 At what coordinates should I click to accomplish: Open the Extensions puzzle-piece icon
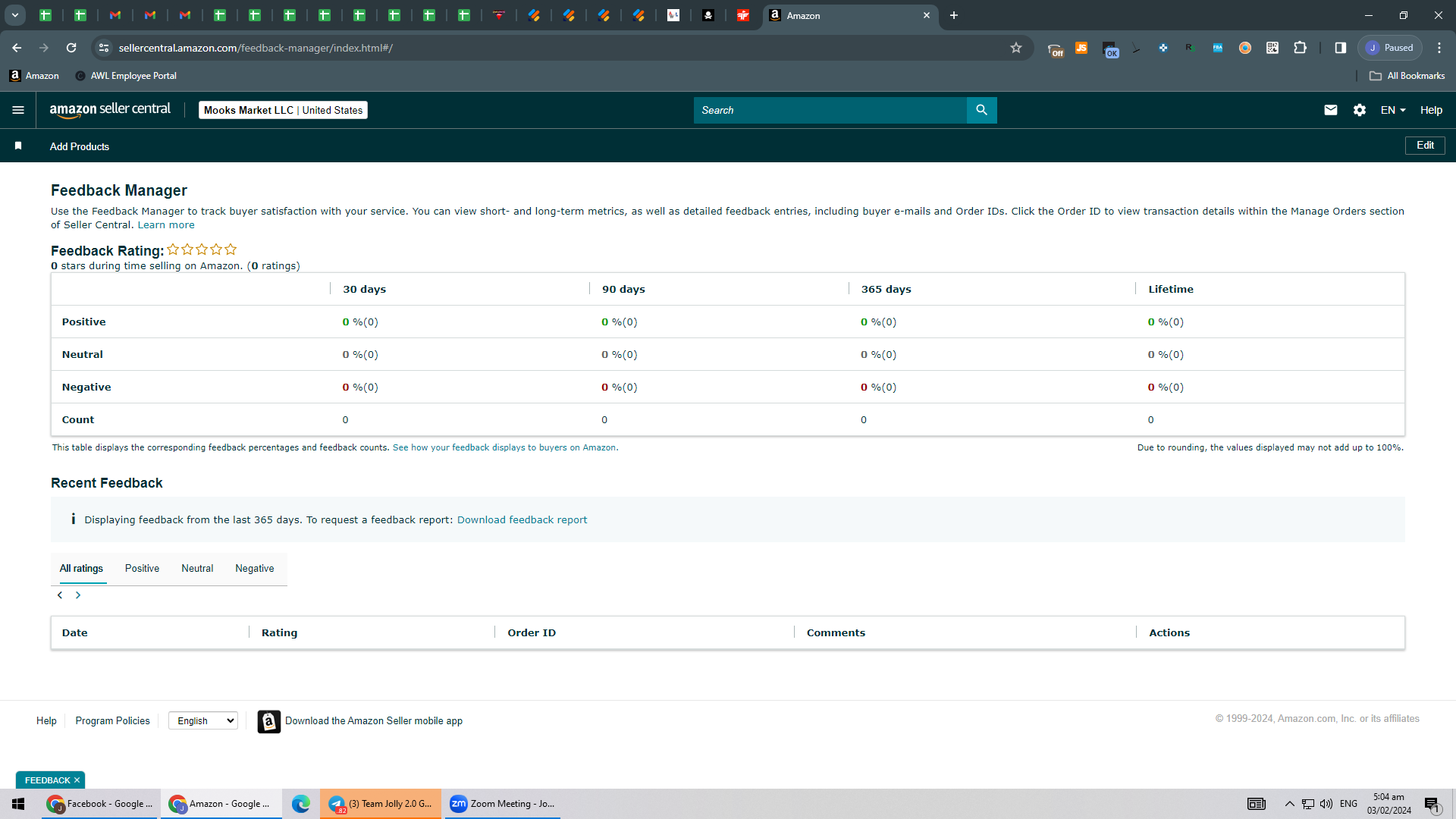[x=1300, y=48]
